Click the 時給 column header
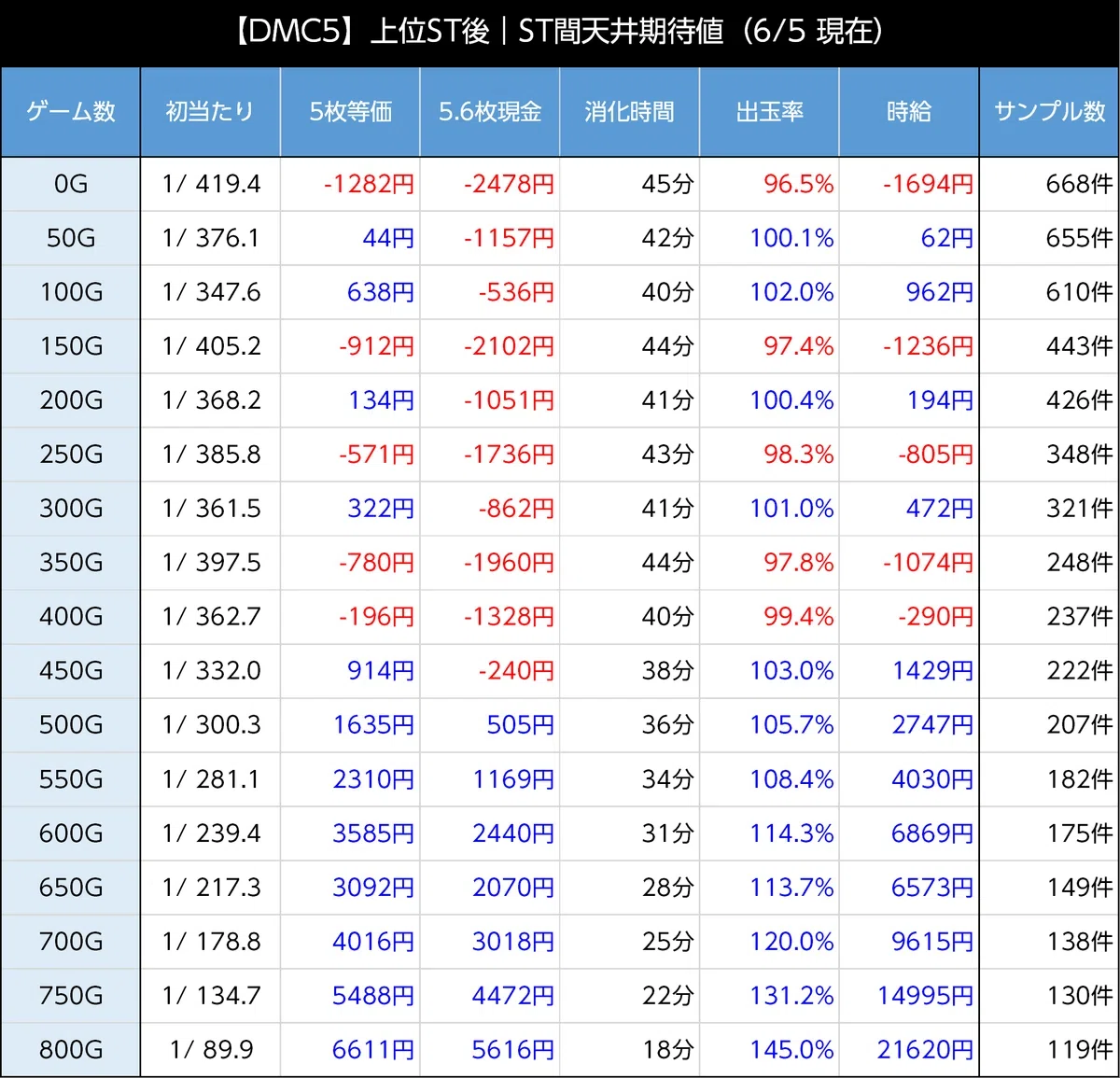Image resolution: width=1120 pixels, height=1078 pixels. pyautogui.click(x=909, y=112)
